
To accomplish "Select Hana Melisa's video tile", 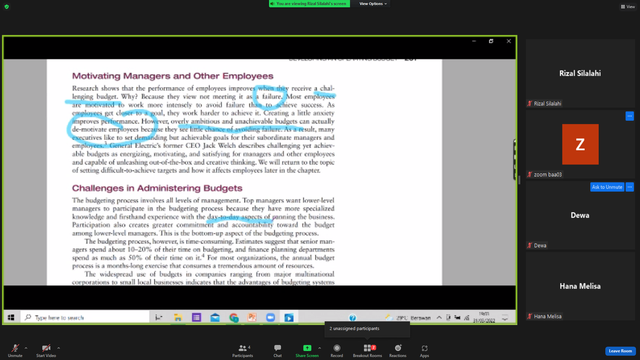I will [x=580, y=286].
